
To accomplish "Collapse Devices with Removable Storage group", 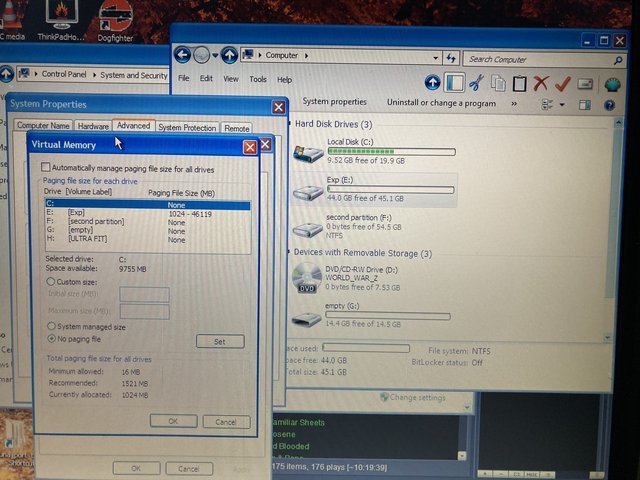I will tap(289, 251).
